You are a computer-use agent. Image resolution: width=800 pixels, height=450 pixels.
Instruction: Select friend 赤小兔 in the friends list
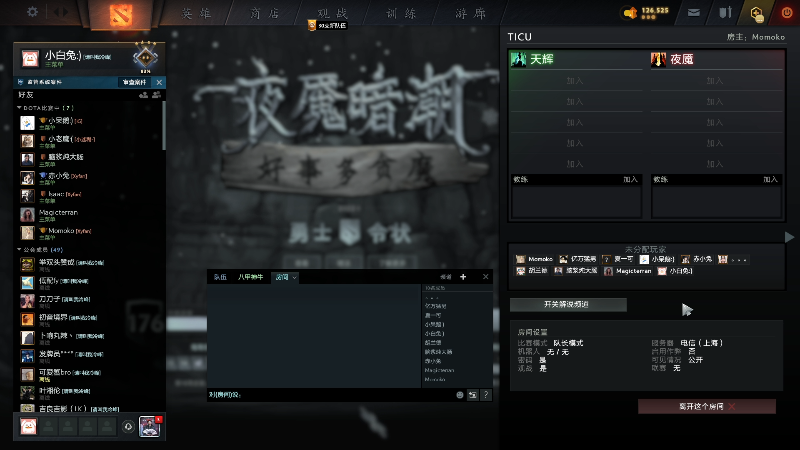pos(89,178)
